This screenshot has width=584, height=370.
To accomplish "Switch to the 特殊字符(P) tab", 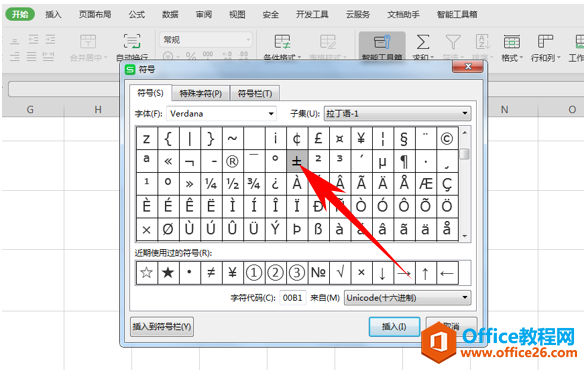I will [x=201, y=94].
